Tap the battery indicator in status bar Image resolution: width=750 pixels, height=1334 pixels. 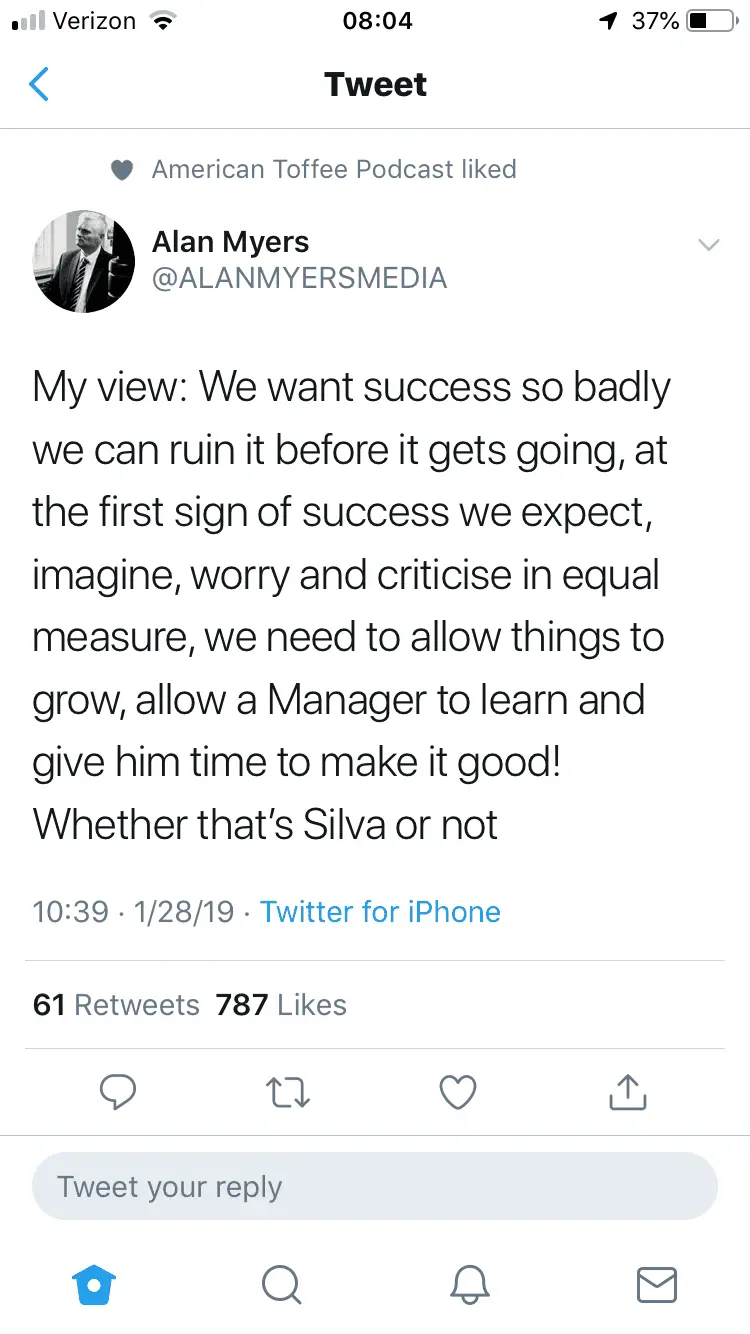pyautogui.click(x=711, y=21)
